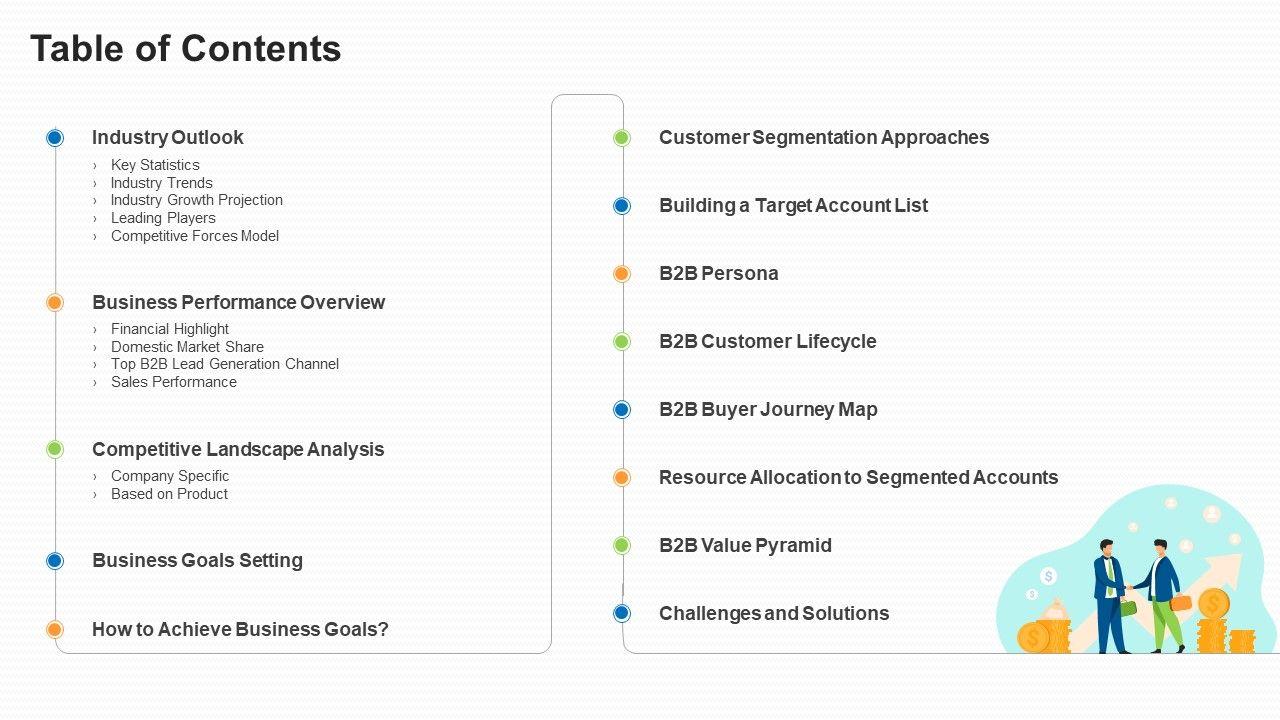Open the Industry Growth Projection entry

[x=196, y=200]
